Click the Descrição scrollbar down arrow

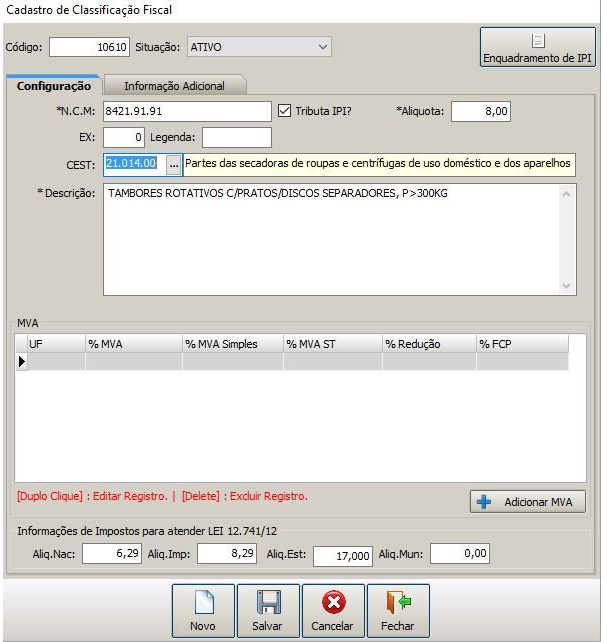pos(567,285)
